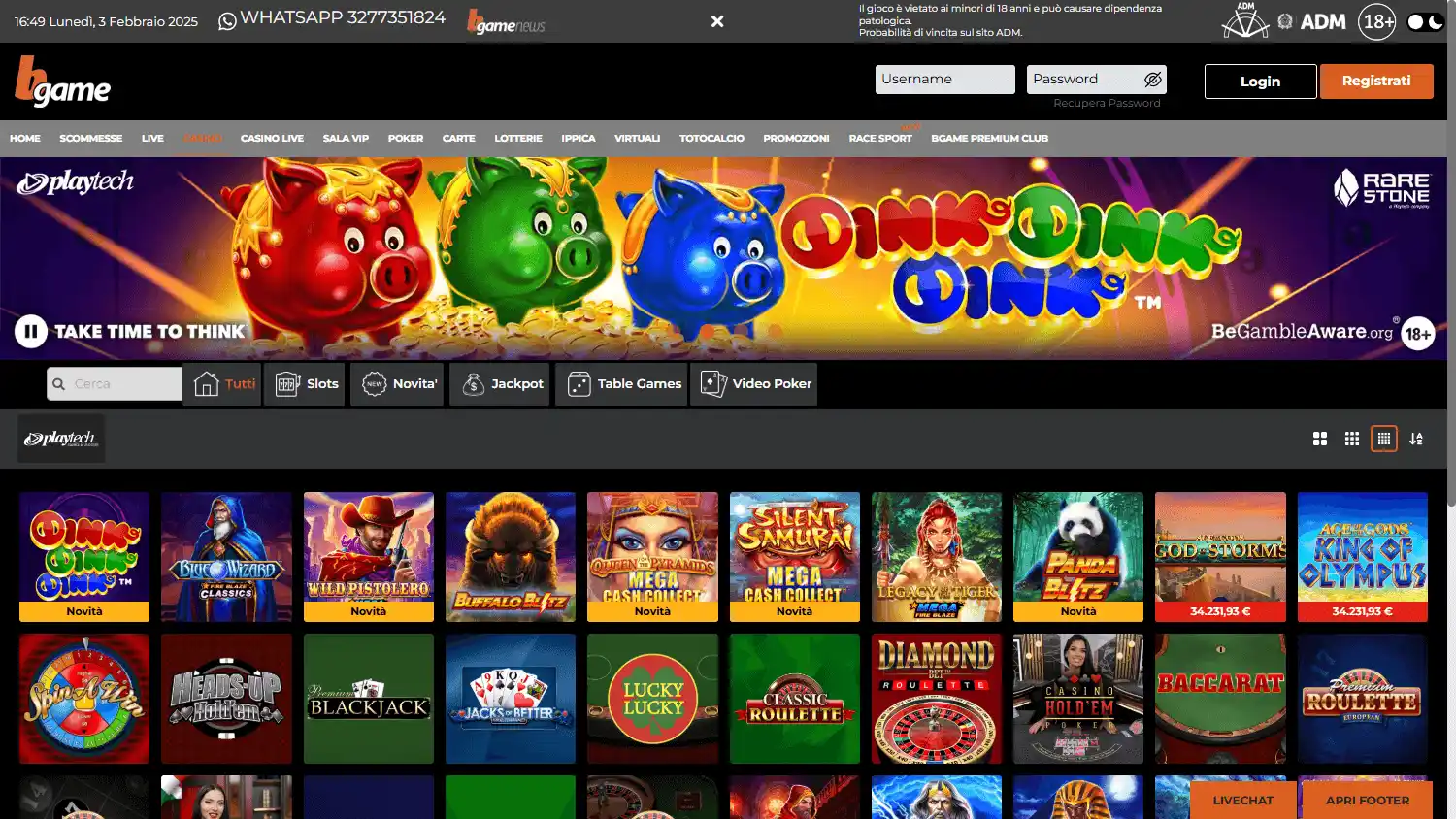Click the Cerca search field
This screenshot has height=819, width=1456.
[115, 383]
